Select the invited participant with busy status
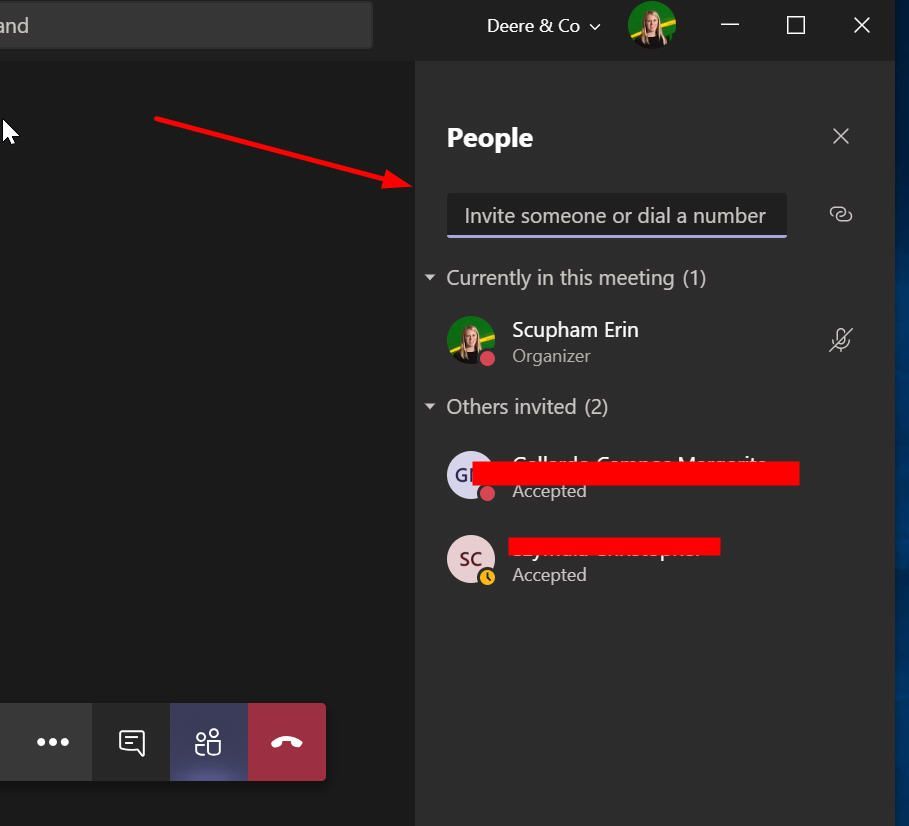Screen dimensions: 909x826 pos(650,476)
